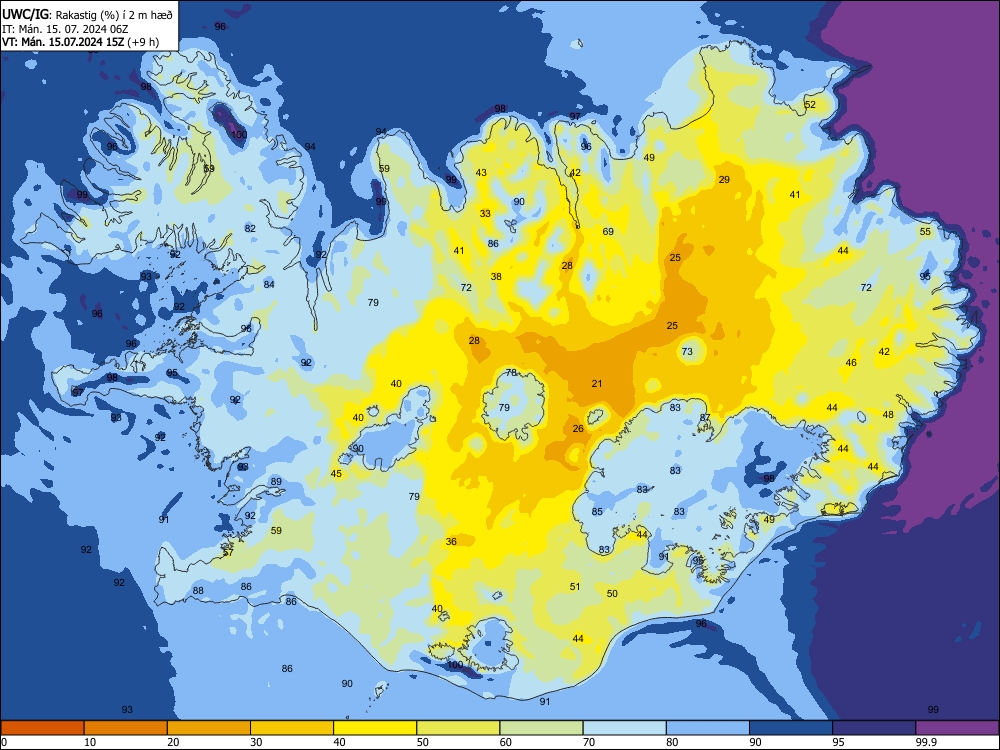Click the '46' humidity value on the map
Image resolution: width=1000 pixels, height=750 pixels.
pyautogui.click(x=851, y=363)
